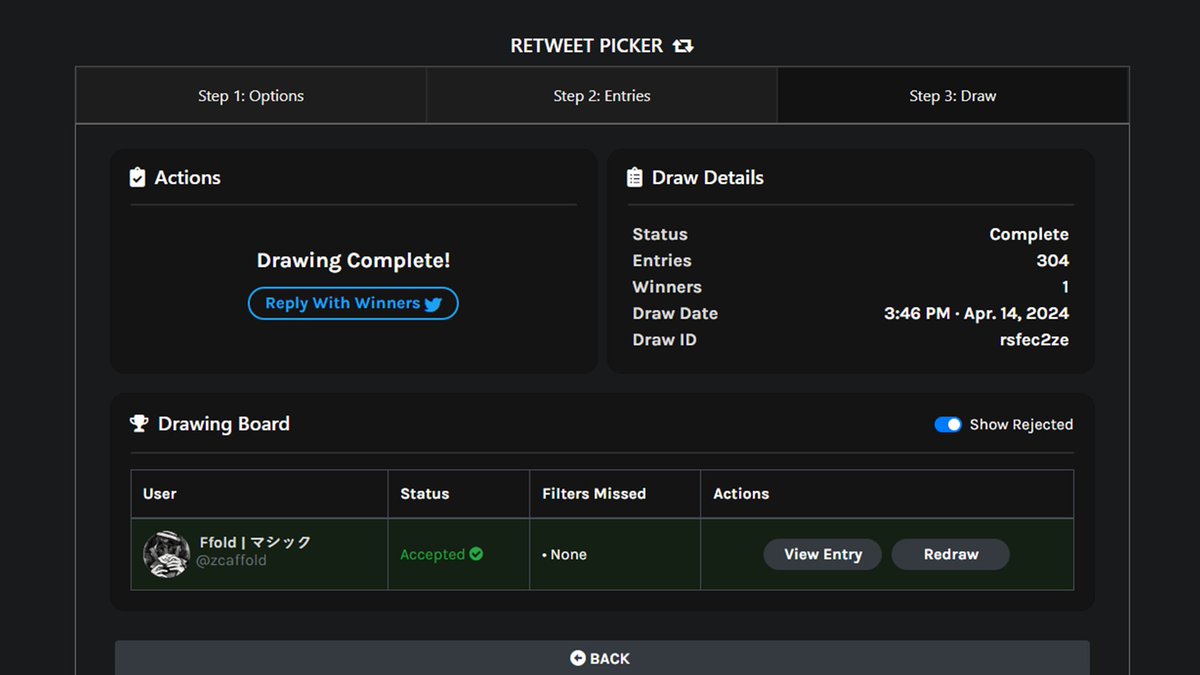Open View Entry for zcaffold
The width and height of the screenshot is (1200, 675).
823,554
